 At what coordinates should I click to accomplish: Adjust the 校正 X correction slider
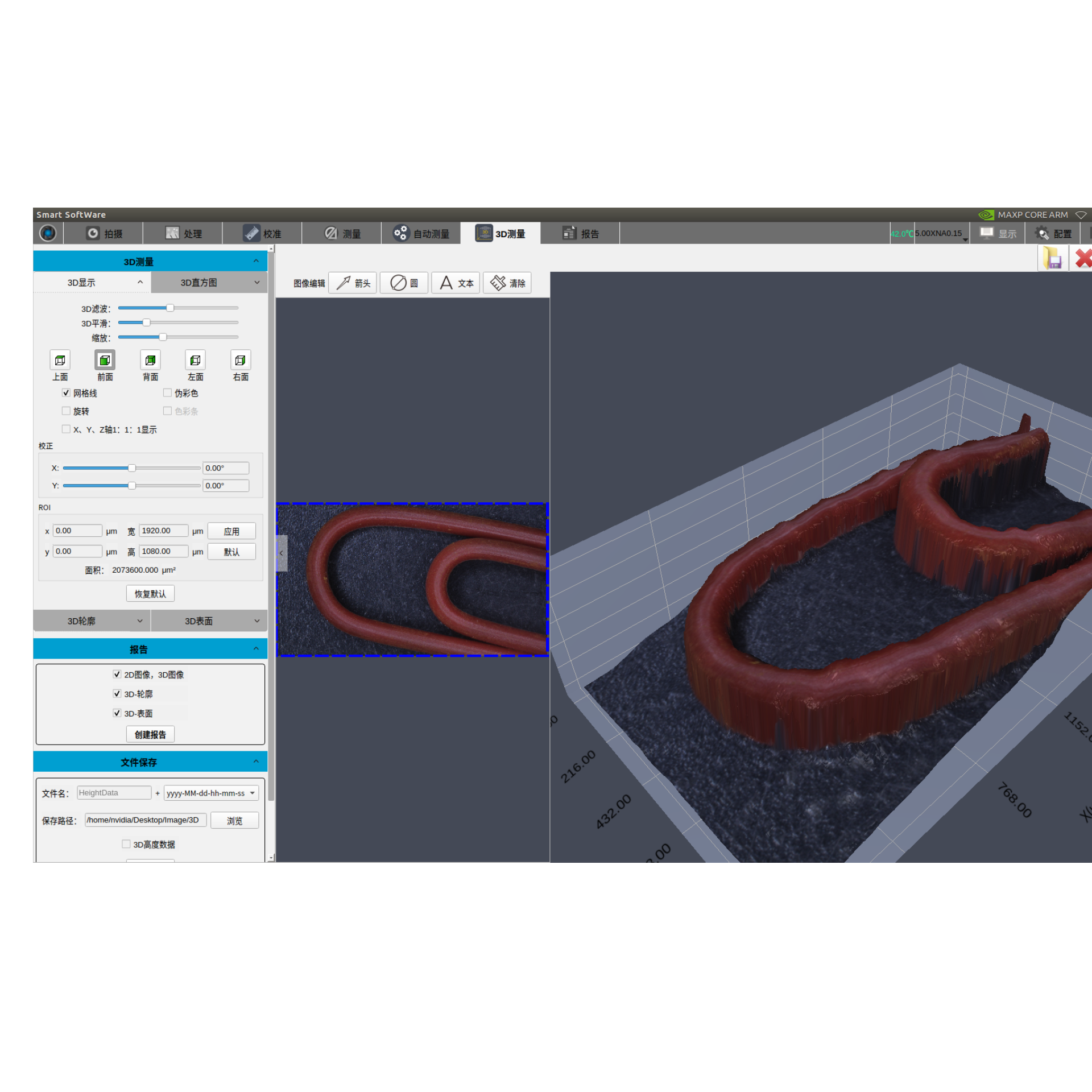(x=131, y=468)
